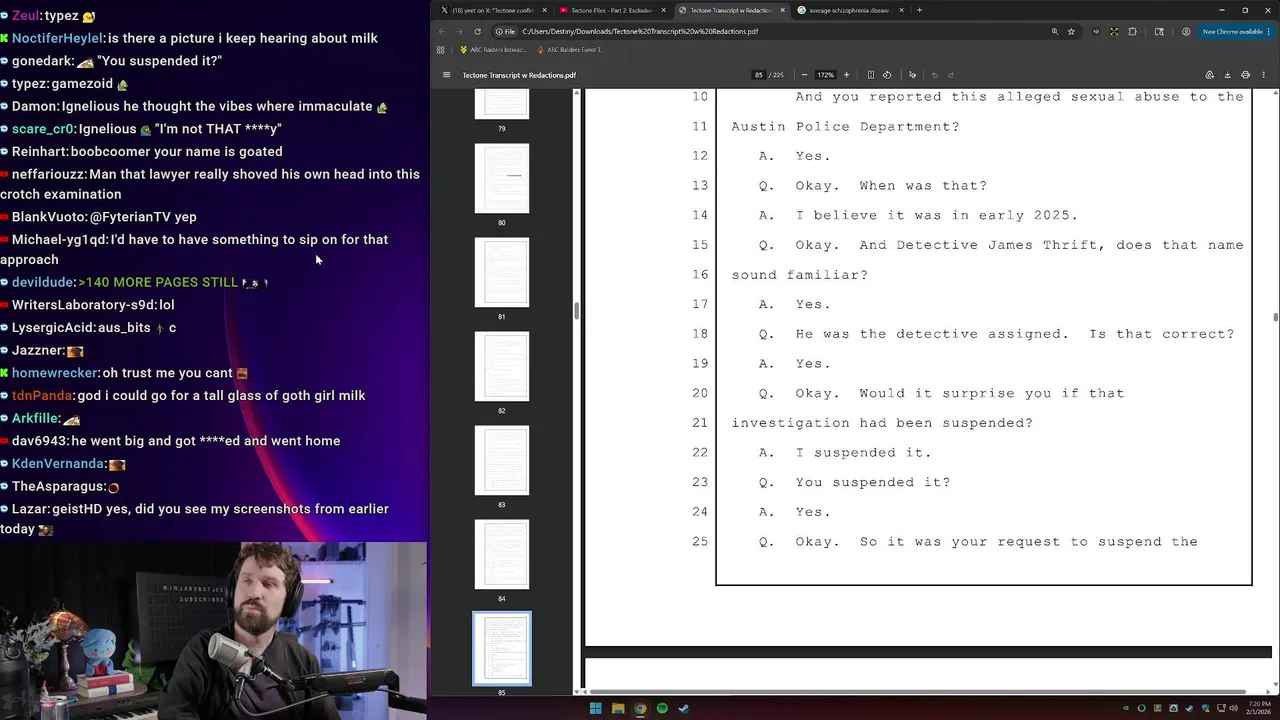Select page 81 thumbnail

click(x=502, y=272)
